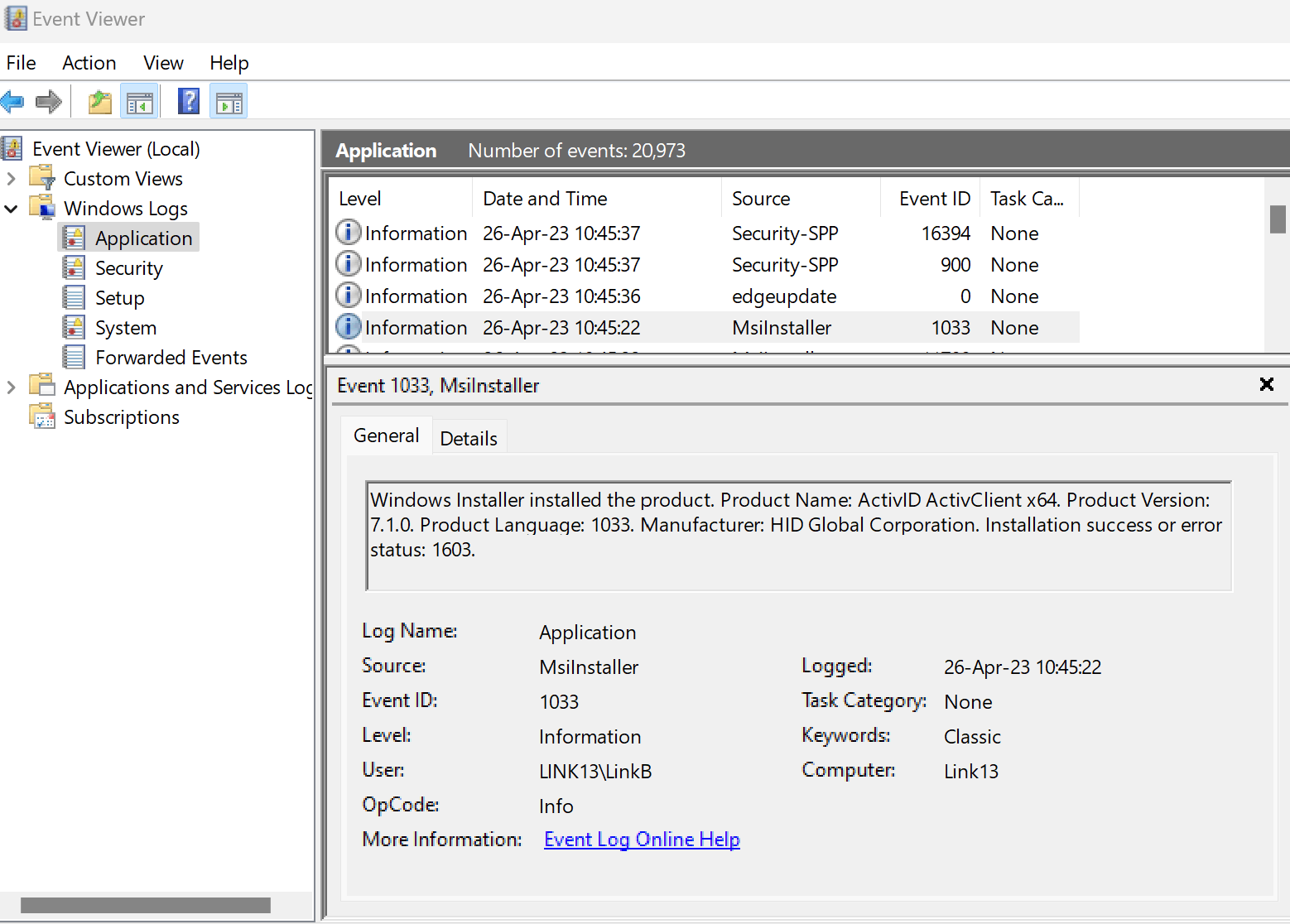Viewport: 1290px width, 924px height.
Task: Open a saved log via the folder icon
Action: (99, 100)
